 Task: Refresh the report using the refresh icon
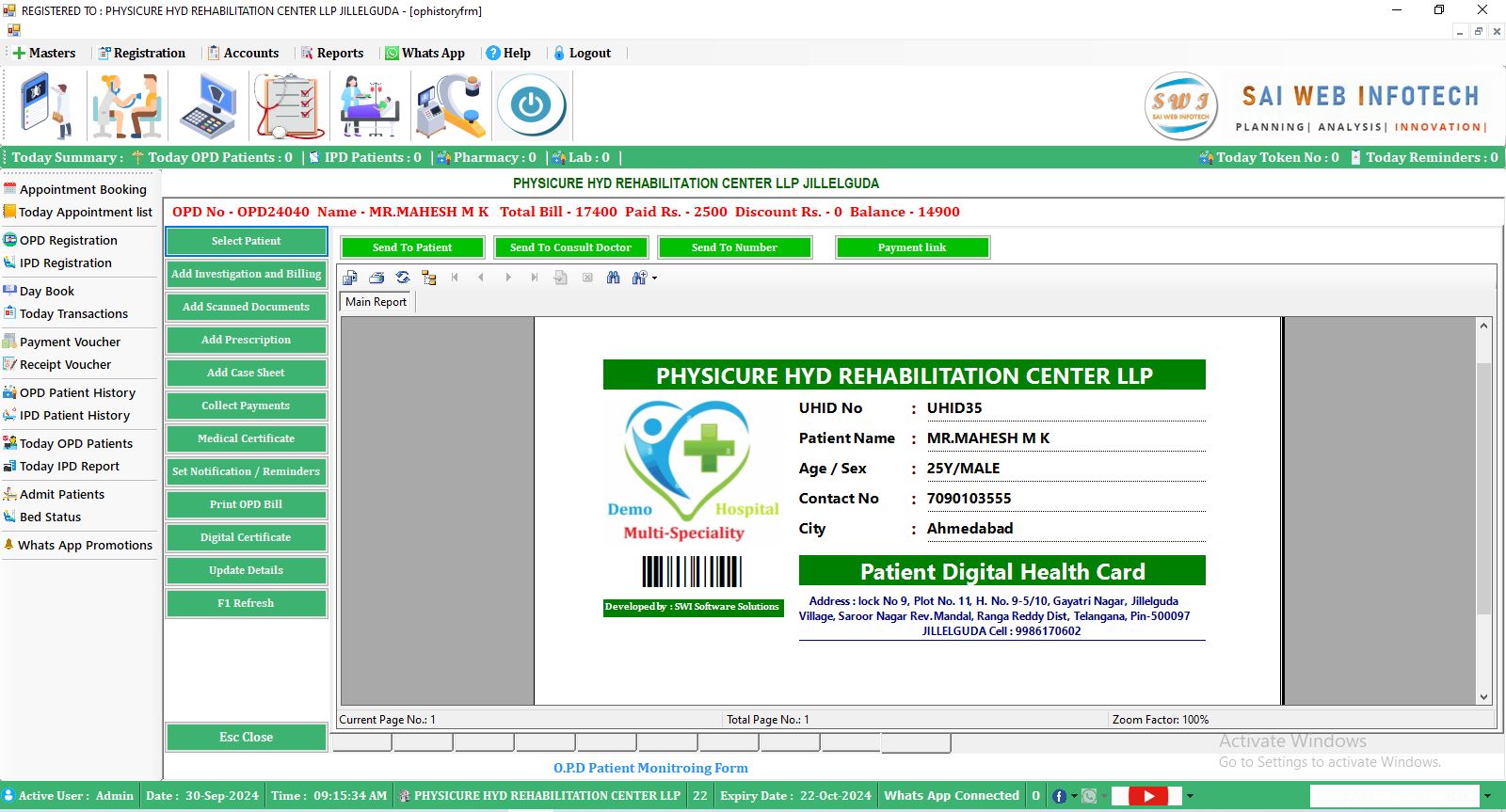[x=403, y=278]
